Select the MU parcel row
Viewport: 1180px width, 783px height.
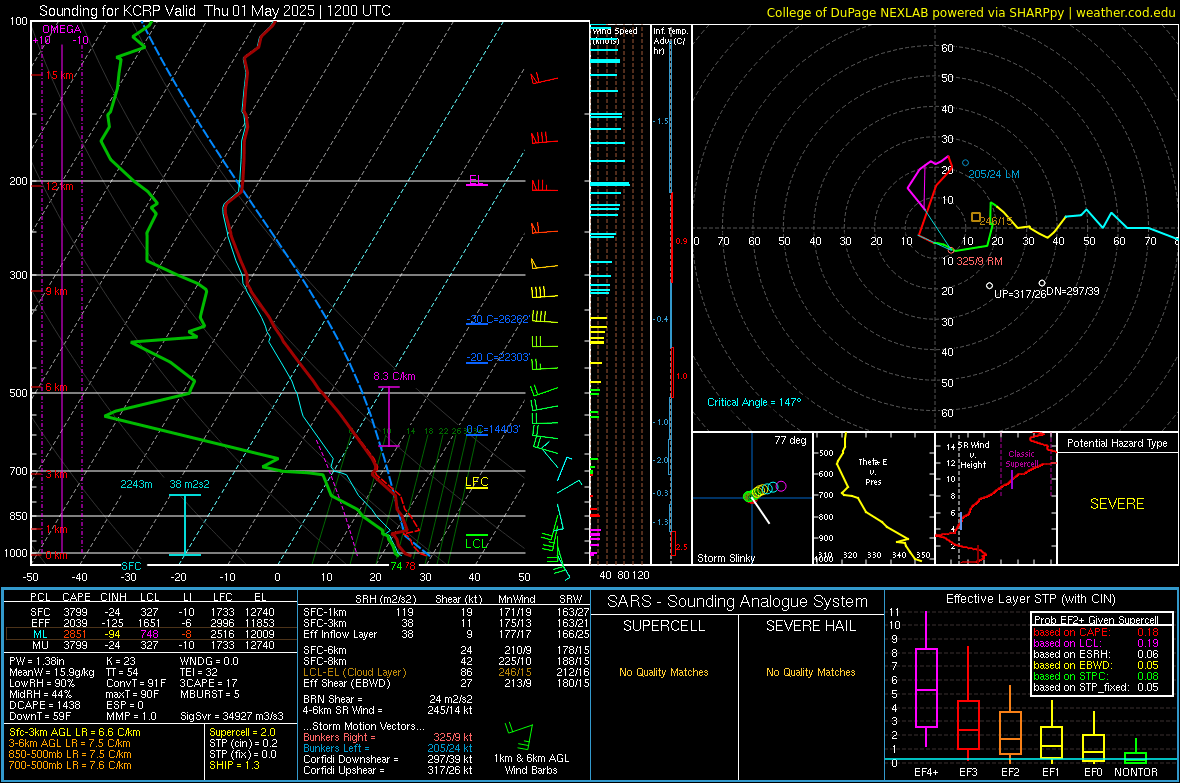point(151,645)
